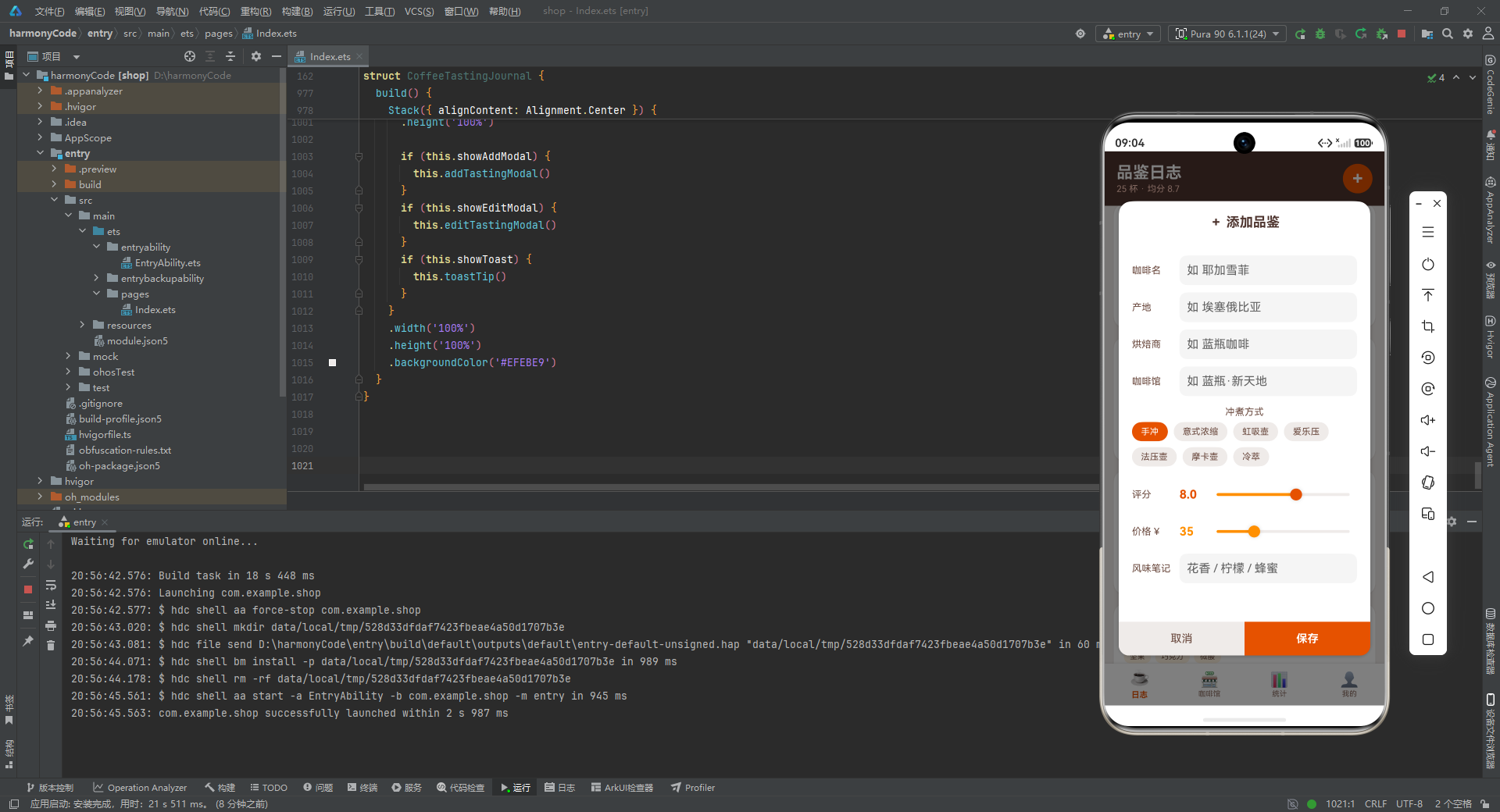The width and height of the screenshot is (1500, 812).
Task: Open project panel options gear
Action: [256, 56]
